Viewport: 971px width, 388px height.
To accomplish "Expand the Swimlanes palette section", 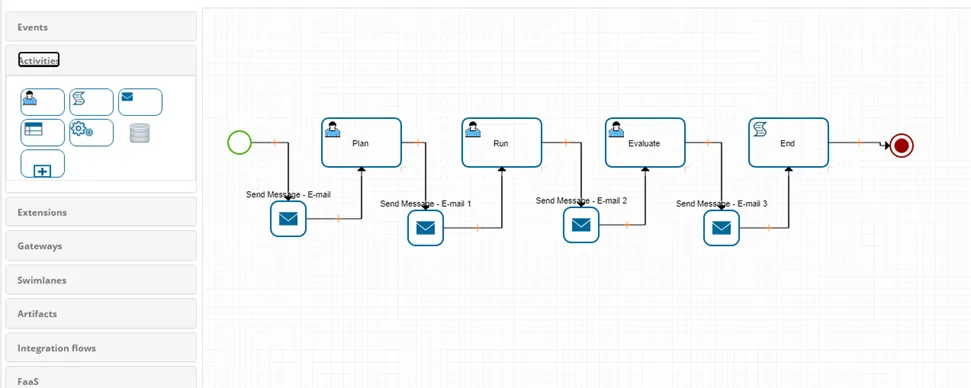I will [101, 280].
